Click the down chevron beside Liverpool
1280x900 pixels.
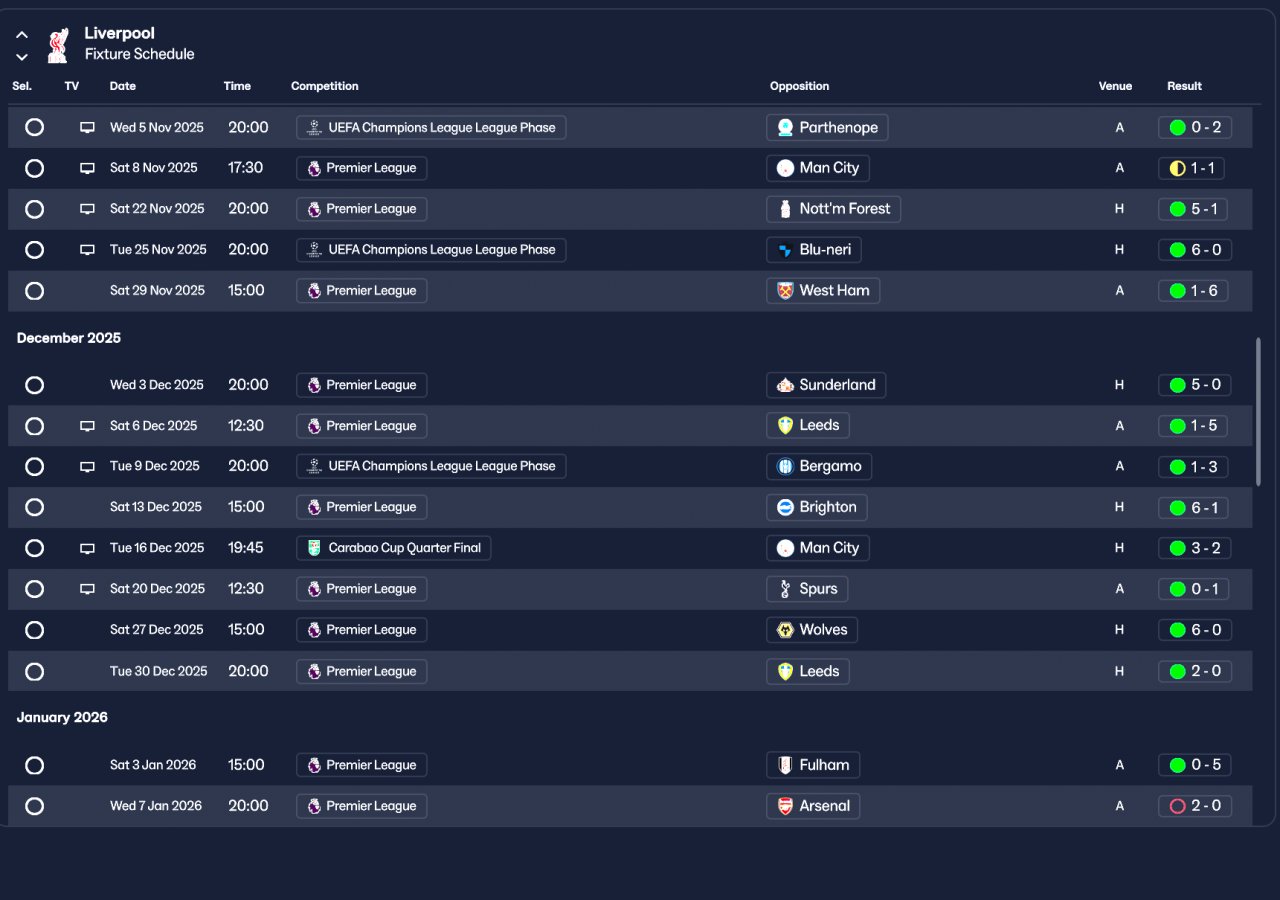[x=22, y=57]
